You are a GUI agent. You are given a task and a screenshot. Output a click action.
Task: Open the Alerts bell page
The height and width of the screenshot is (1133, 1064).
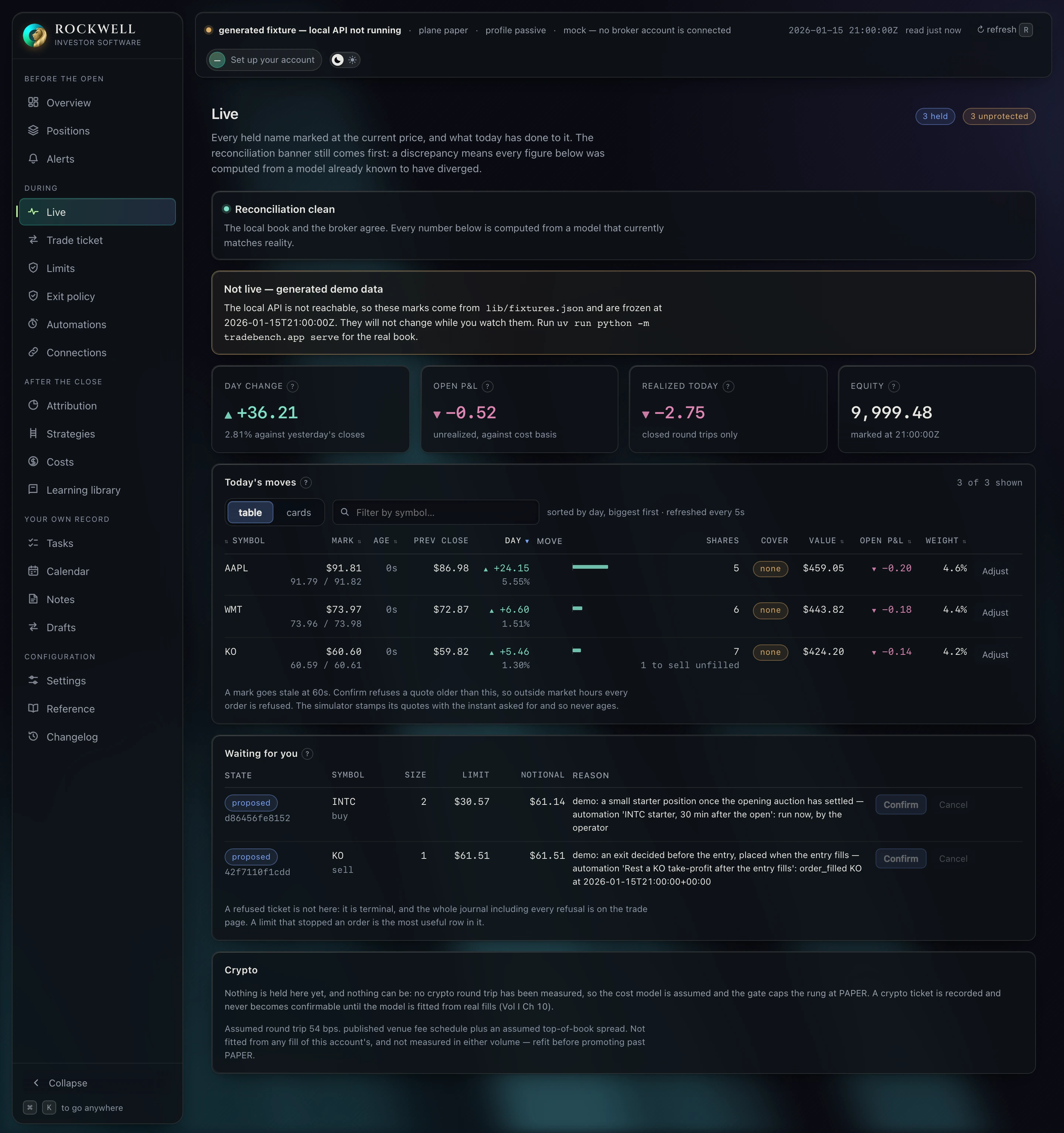point(97,159)
